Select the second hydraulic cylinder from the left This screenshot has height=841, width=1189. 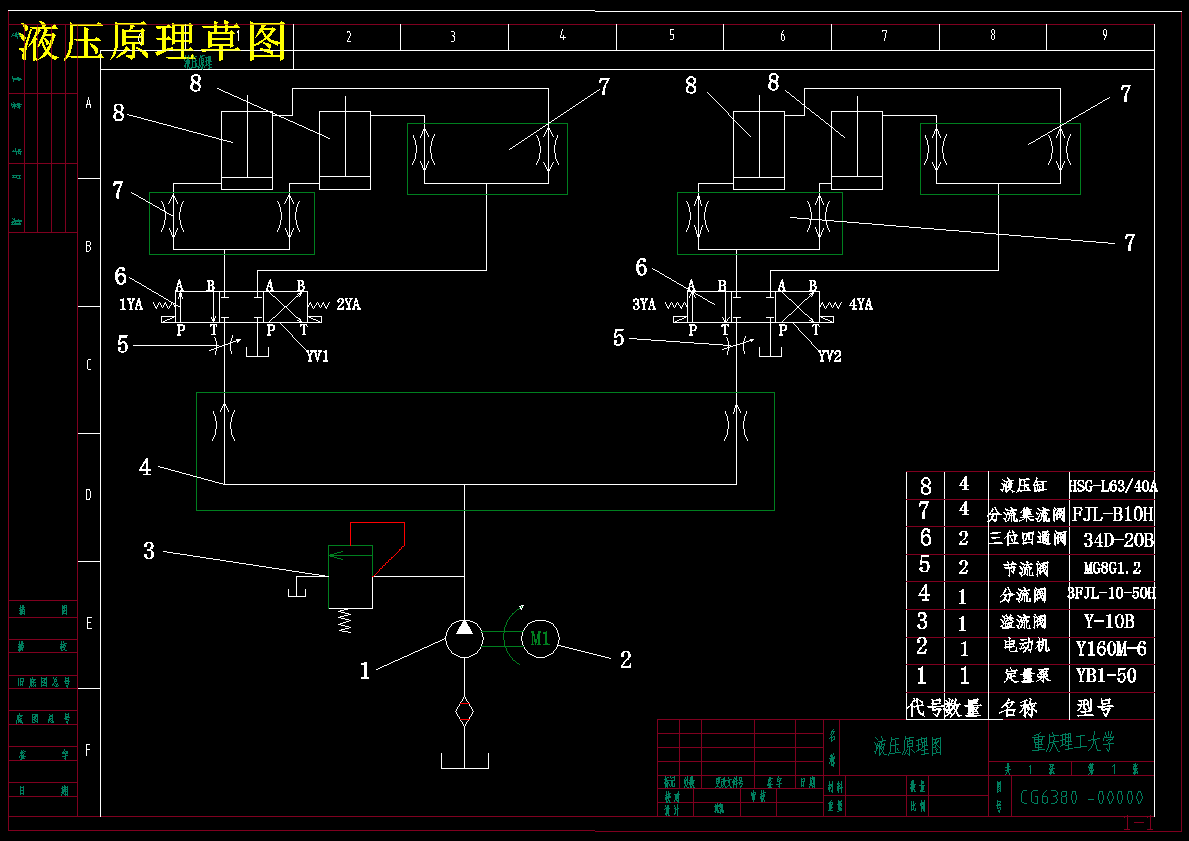tap(345, 150)
